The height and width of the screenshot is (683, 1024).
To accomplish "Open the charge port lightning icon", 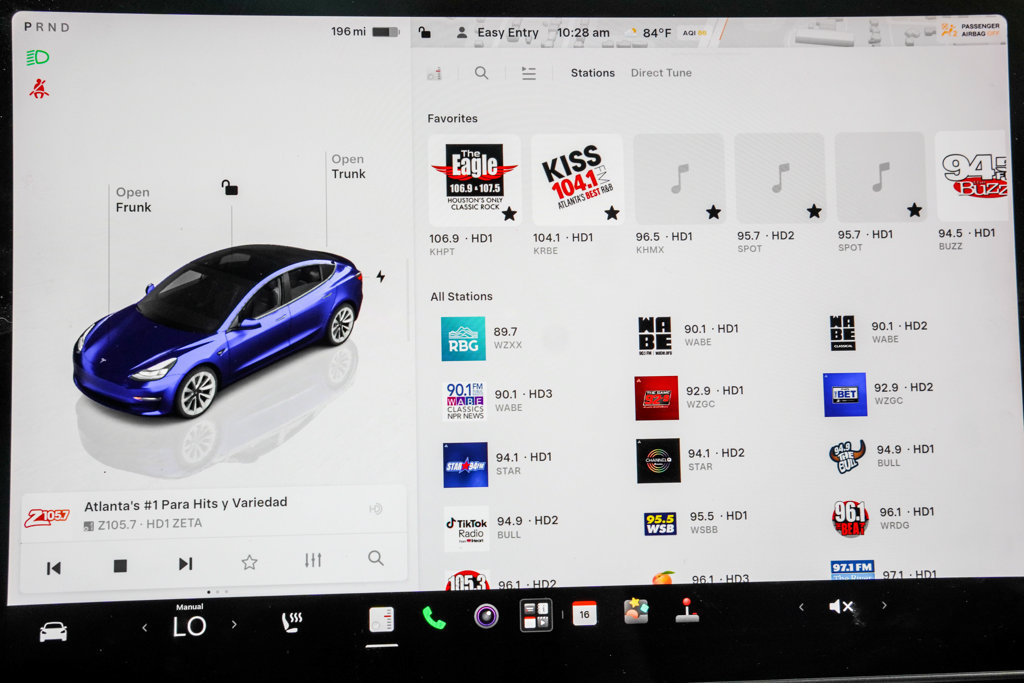I will pyautogui.click(x=381, y=276).
